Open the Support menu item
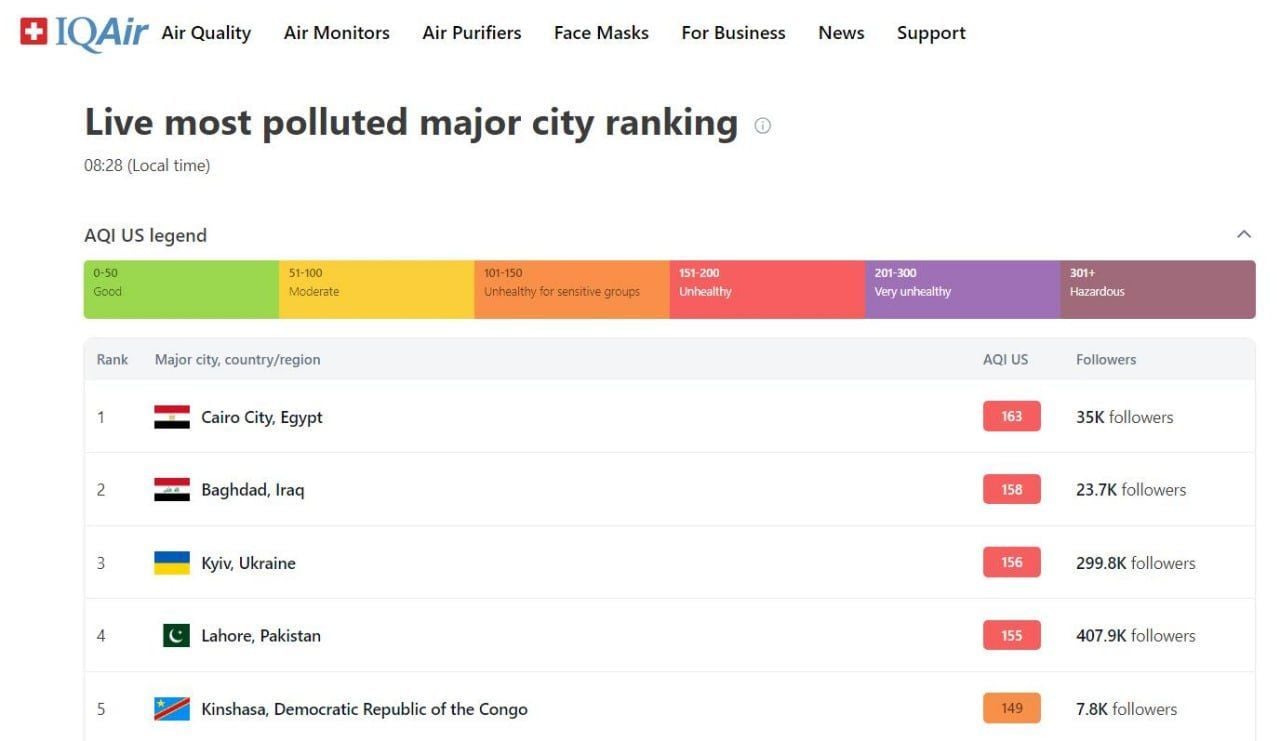Screen dimensions: 1280x741 point(931,33)
